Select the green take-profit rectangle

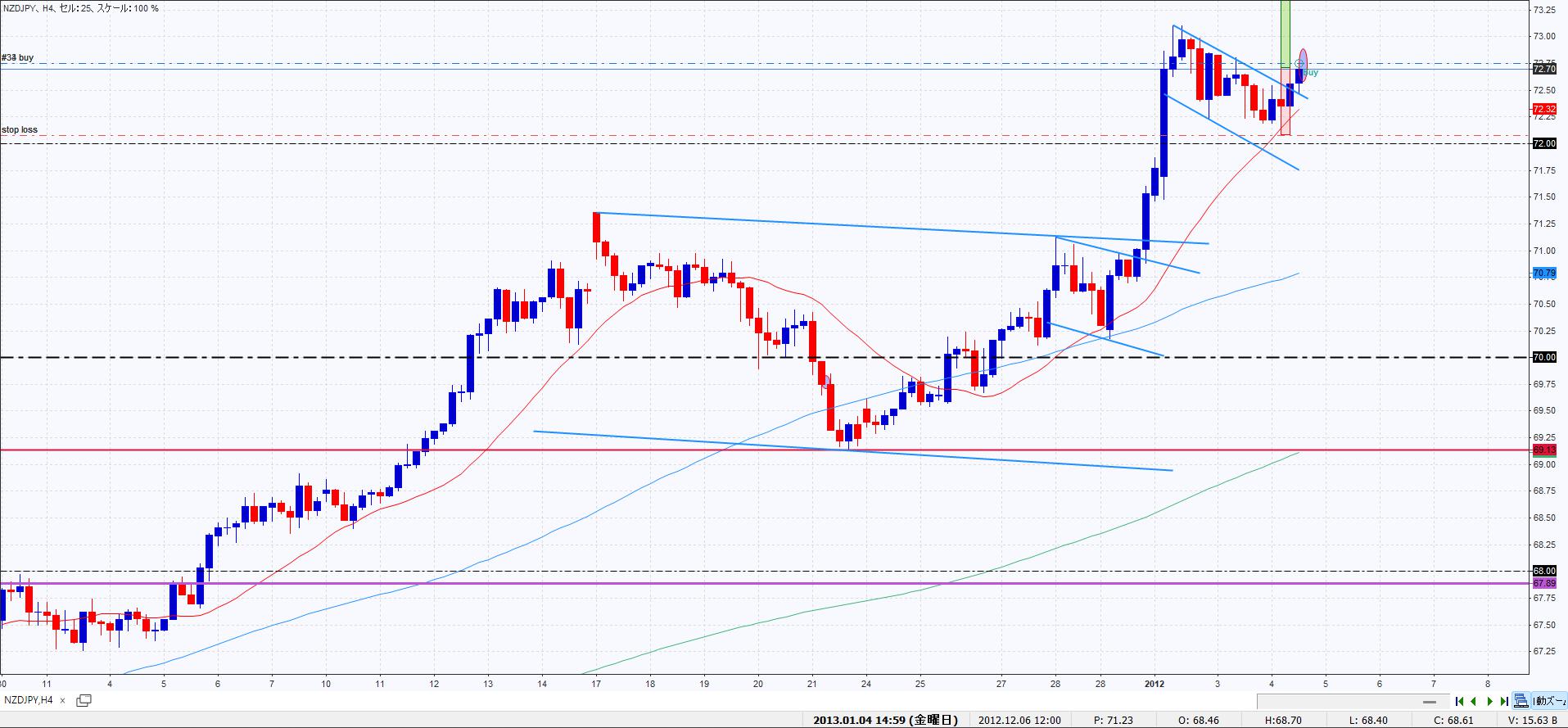[1285, 33]
